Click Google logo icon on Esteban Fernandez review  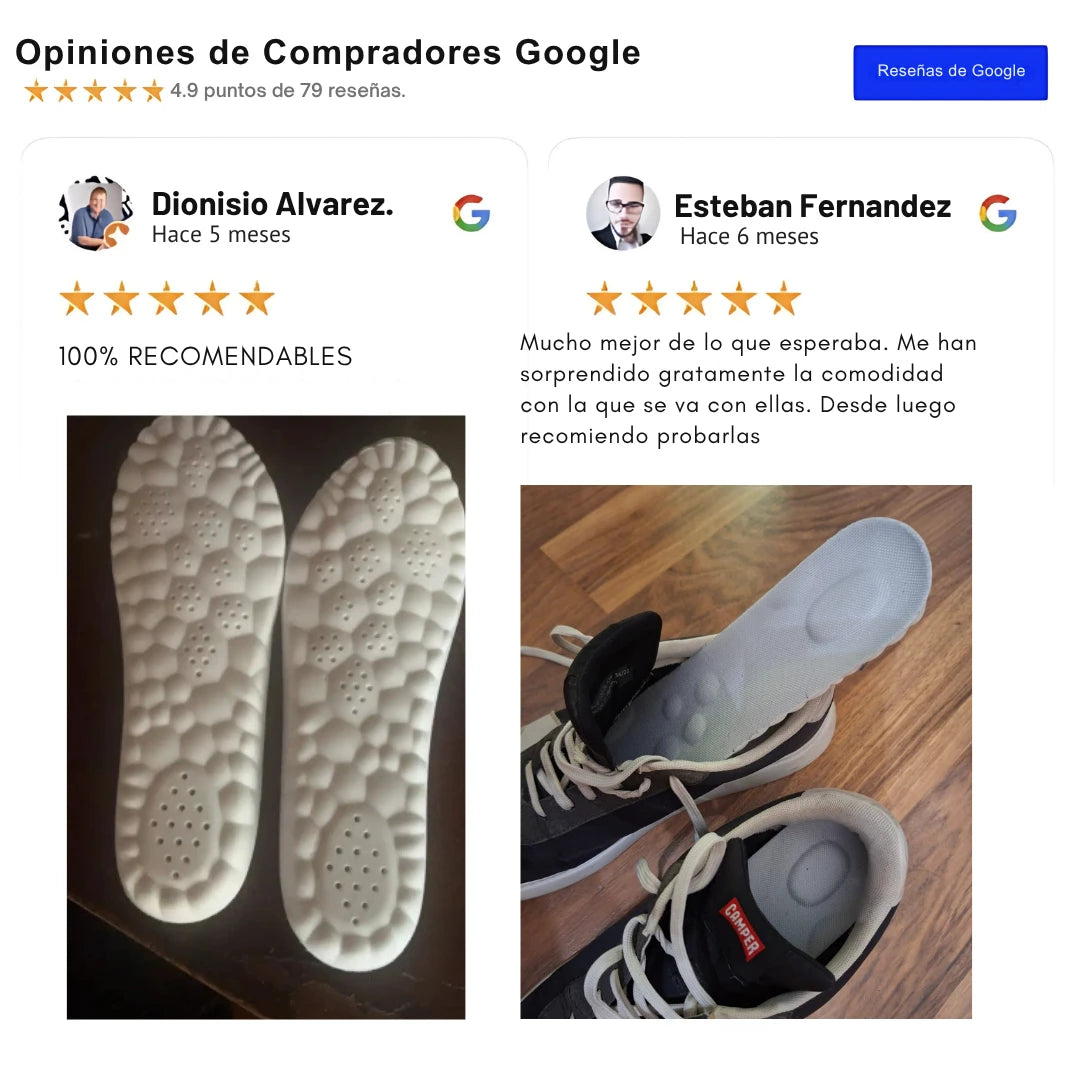(x=997, y=213)
